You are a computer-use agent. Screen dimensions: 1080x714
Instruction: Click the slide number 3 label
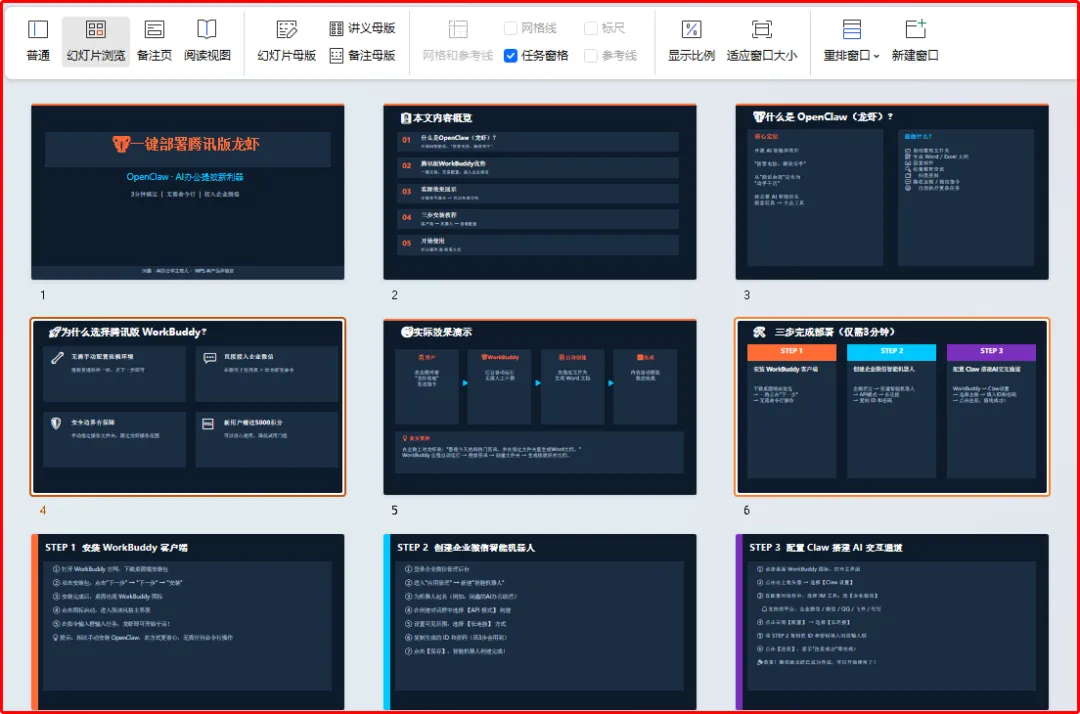[x=747, y=295]
